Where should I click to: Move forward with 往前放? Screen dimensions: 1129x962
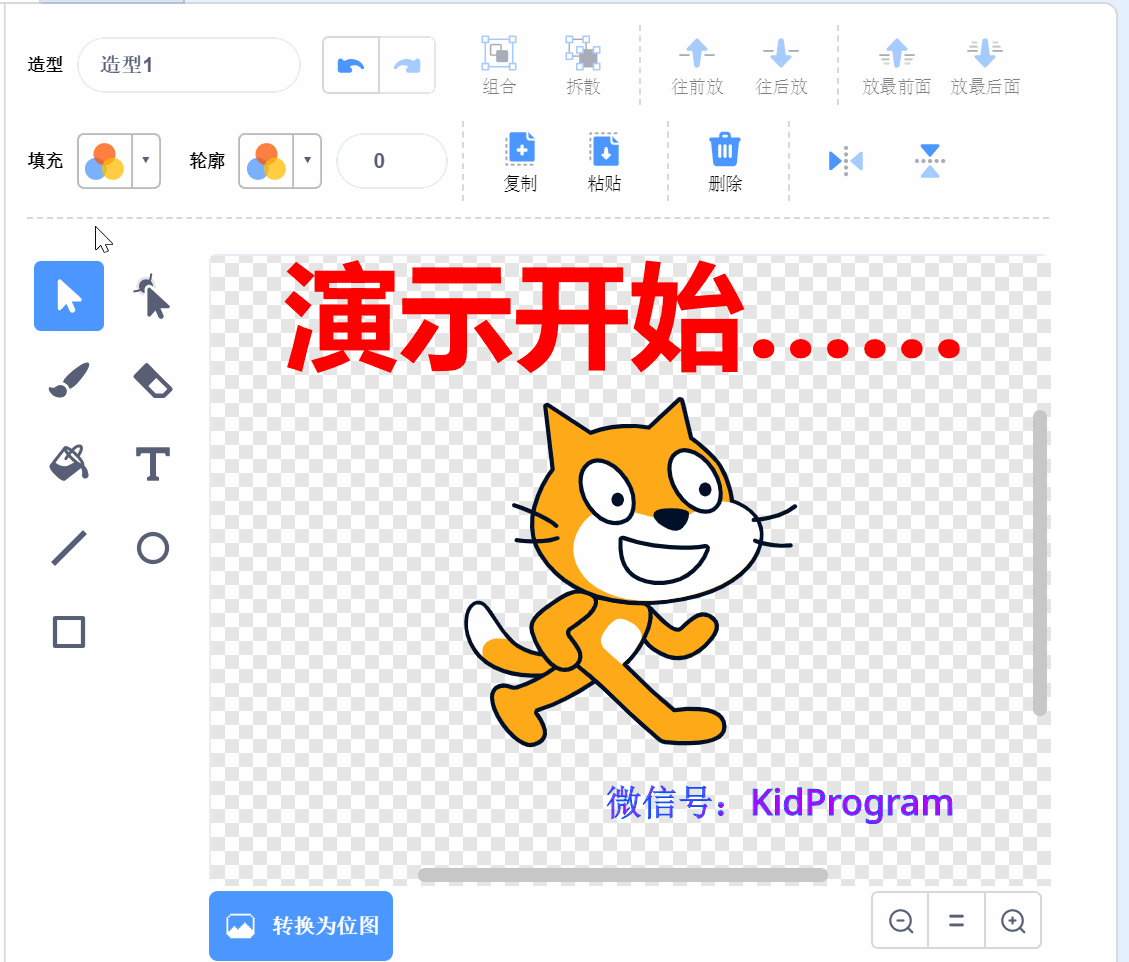[x=697, y=66]
